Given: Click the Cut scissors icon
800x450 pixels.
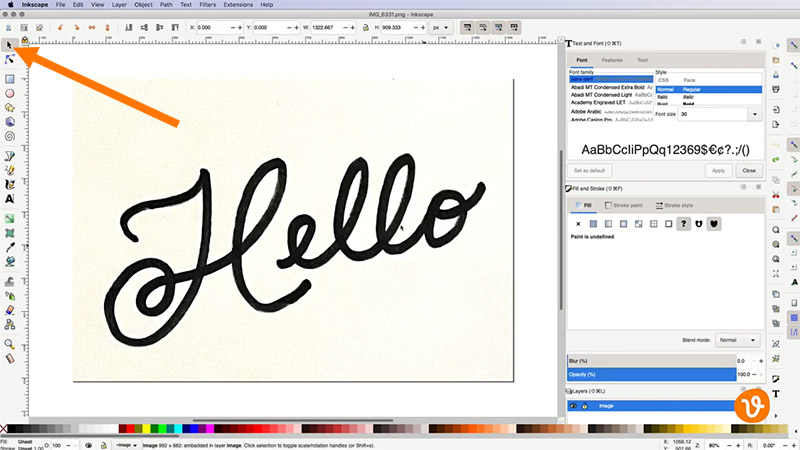Looking at the screenshot, I should coord(776,195).
